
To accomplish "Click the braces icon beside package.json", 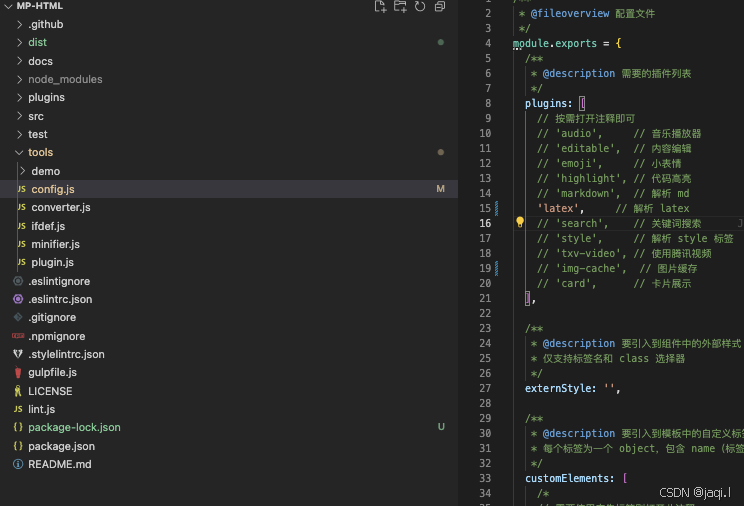I will [x=18, y=446].
